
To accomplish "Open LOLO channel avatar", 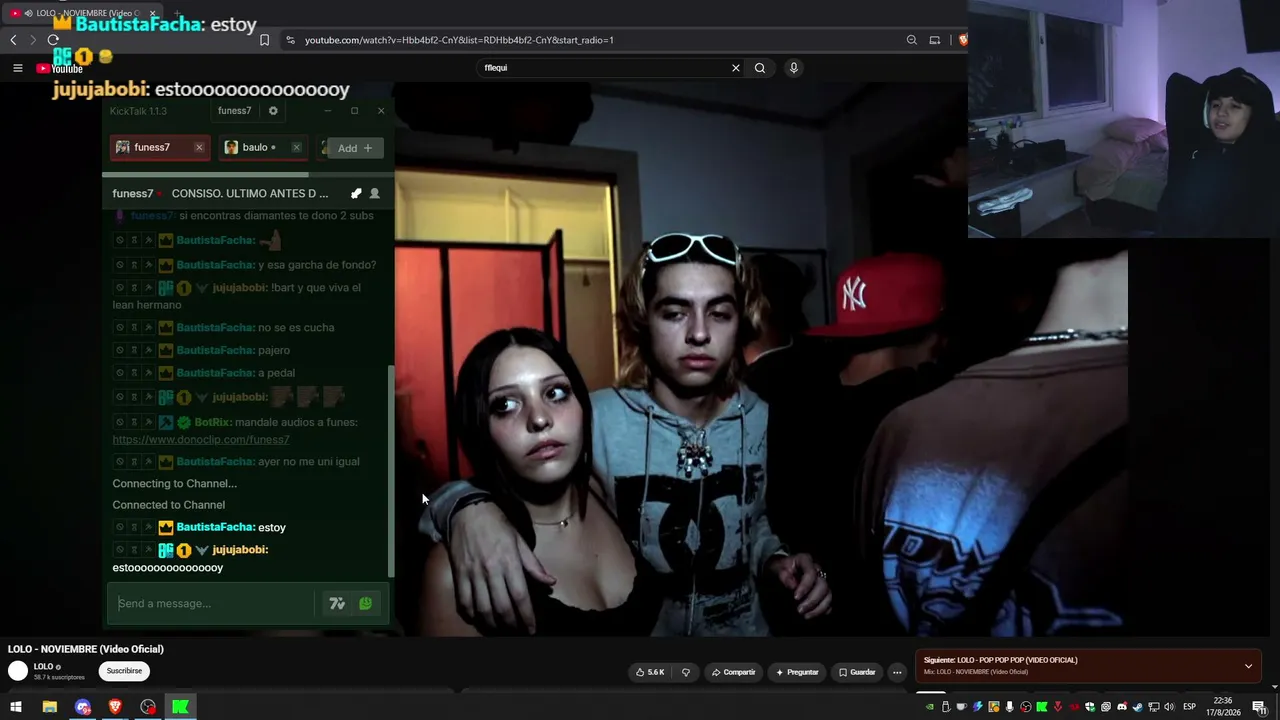I will (x=18, y=671).
